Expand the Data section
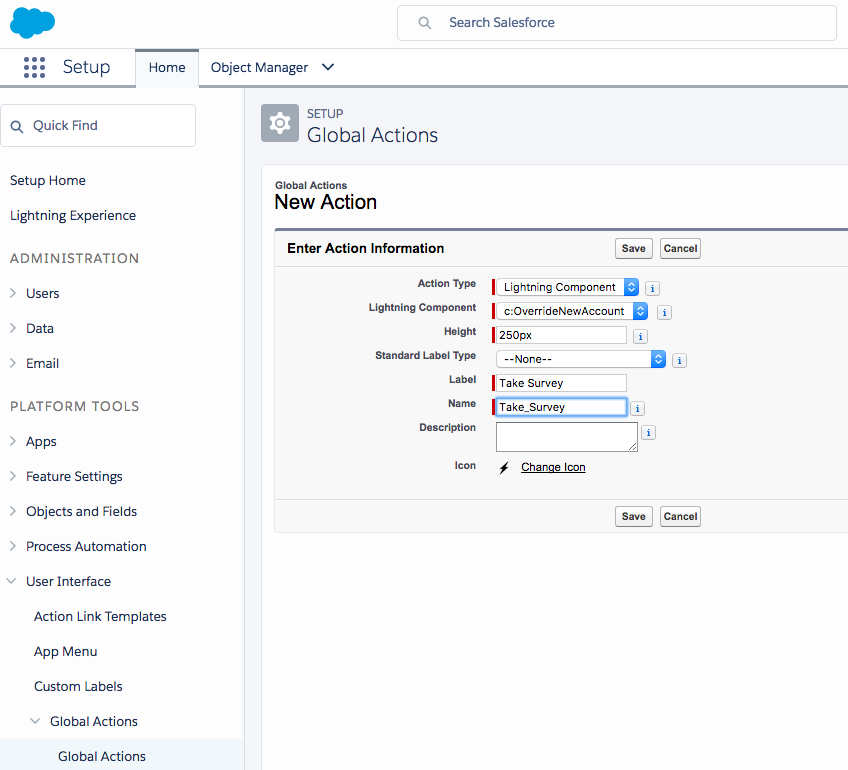The height and width of the screenshot is (770, 848). click(13, 328)
